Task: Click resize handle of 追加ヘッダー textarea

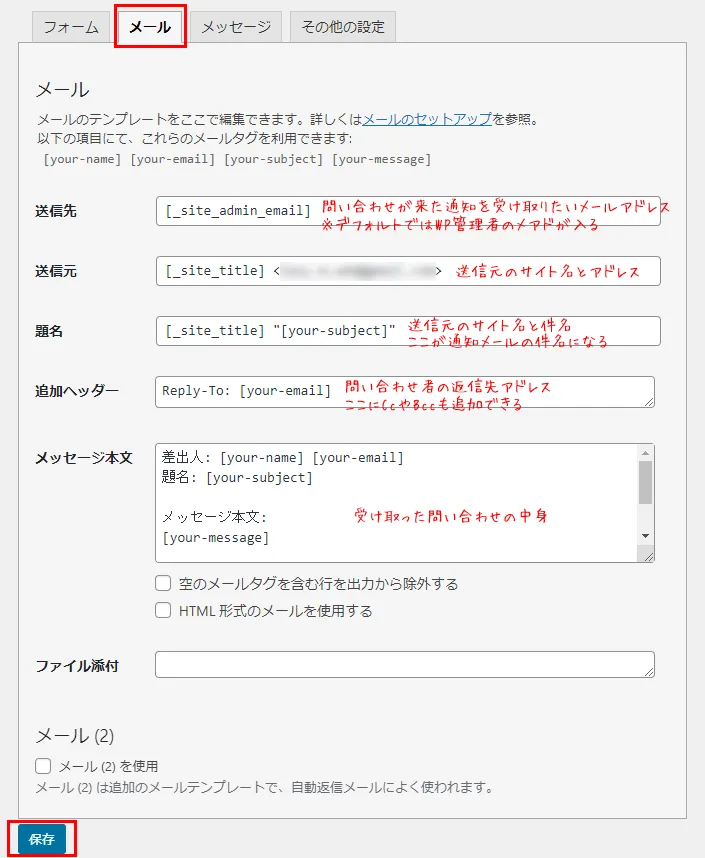Action: [x=649, y=402]
